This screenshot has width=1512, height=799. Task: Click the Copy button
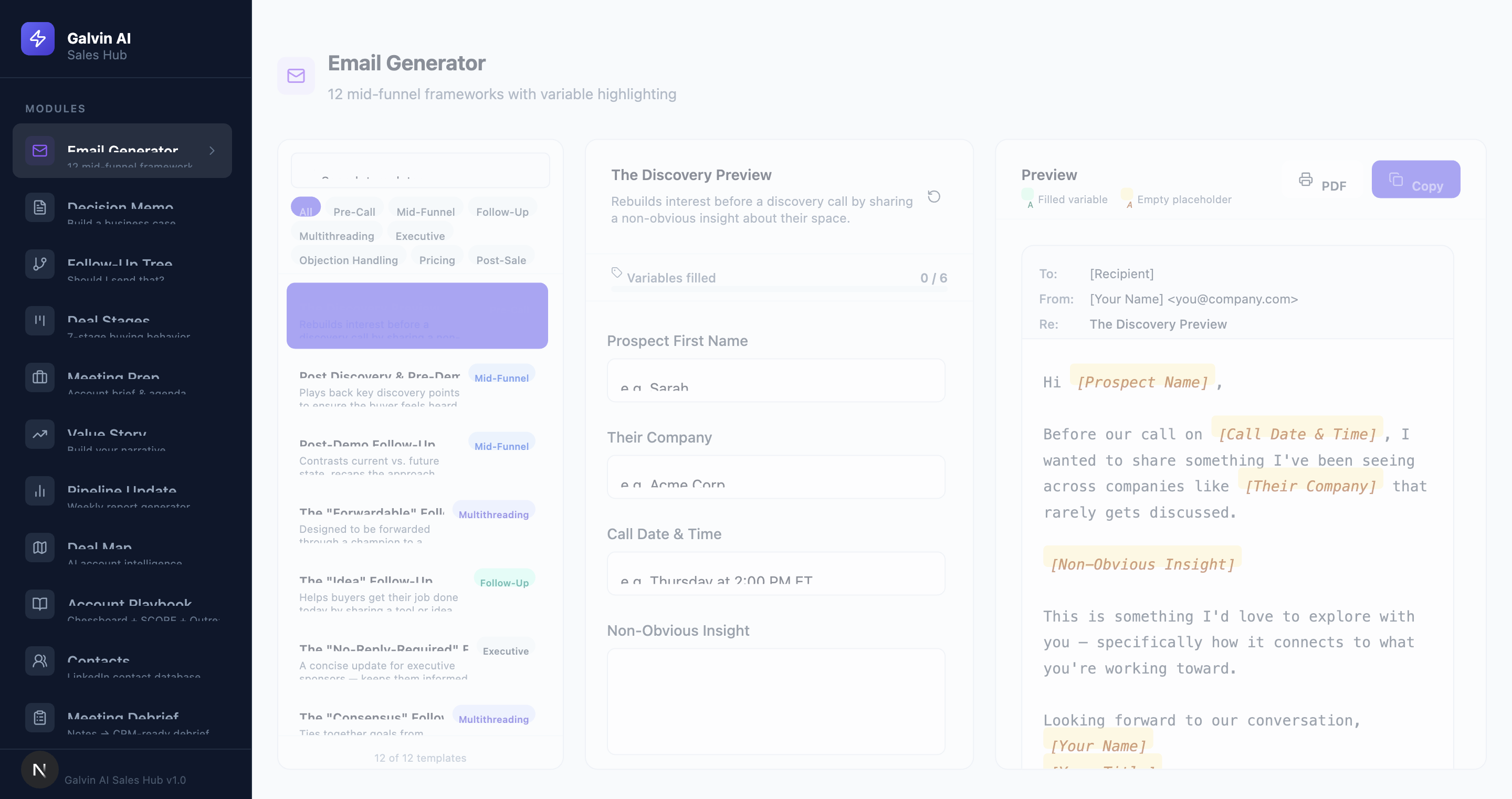click(x=1416, y=179)
